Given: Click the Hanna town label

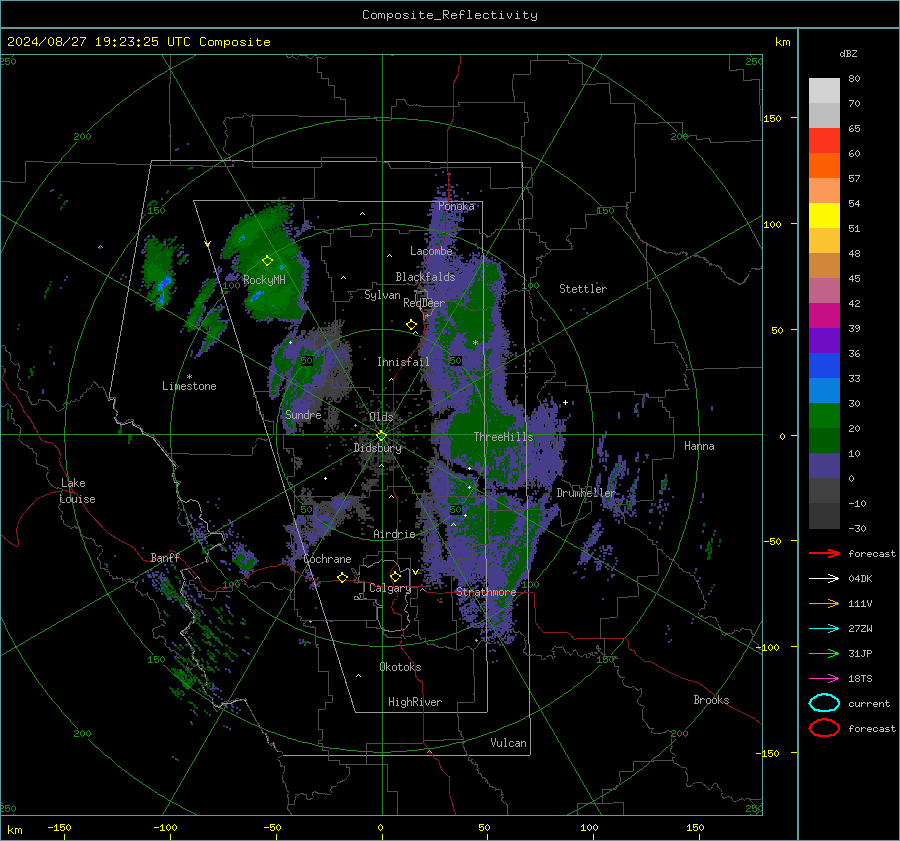Looking at the screenshot, I should click(x=699, y=446).
